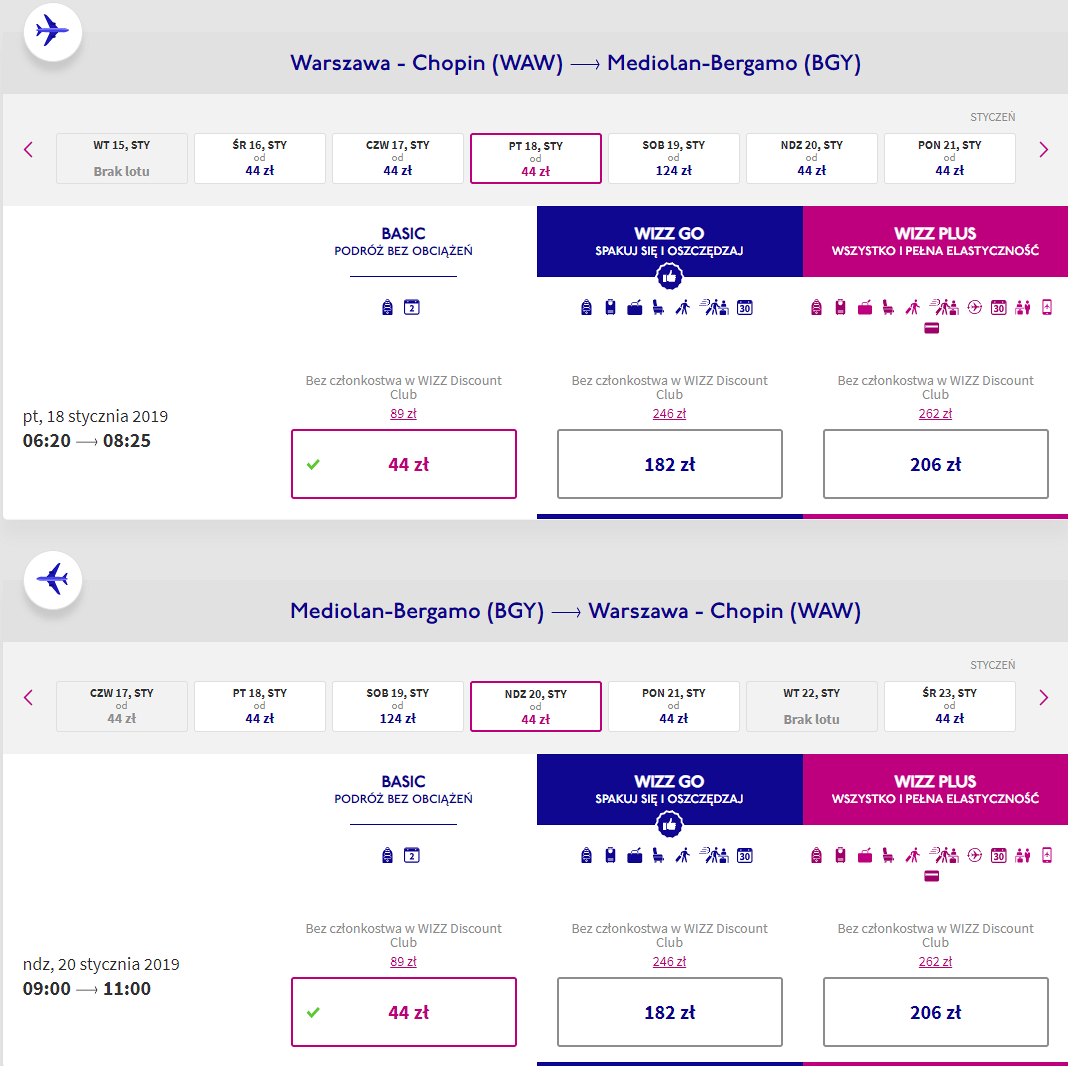
Task: Choose return date PON 21, STY
Action: pos(674,706)
